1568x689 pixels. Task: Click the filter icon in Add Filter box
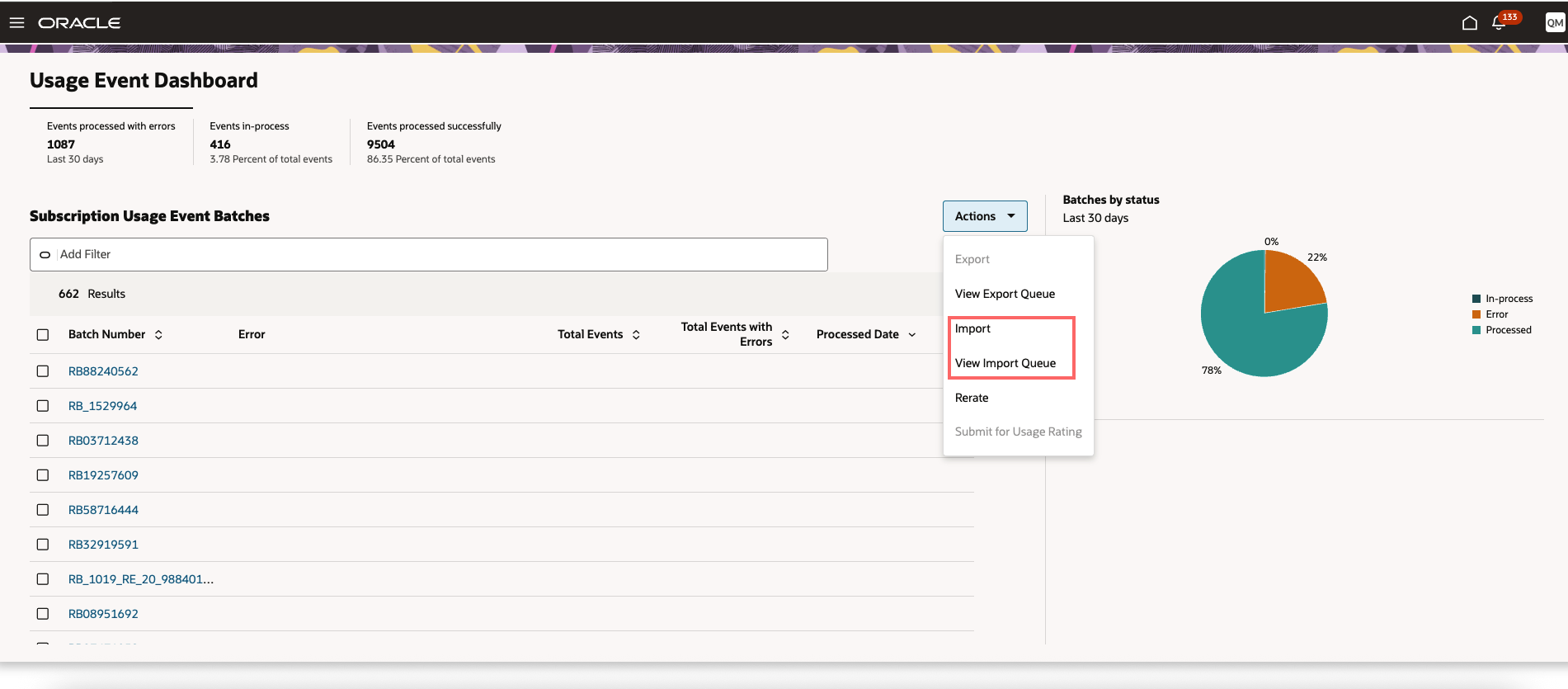[x=45, y=255]
